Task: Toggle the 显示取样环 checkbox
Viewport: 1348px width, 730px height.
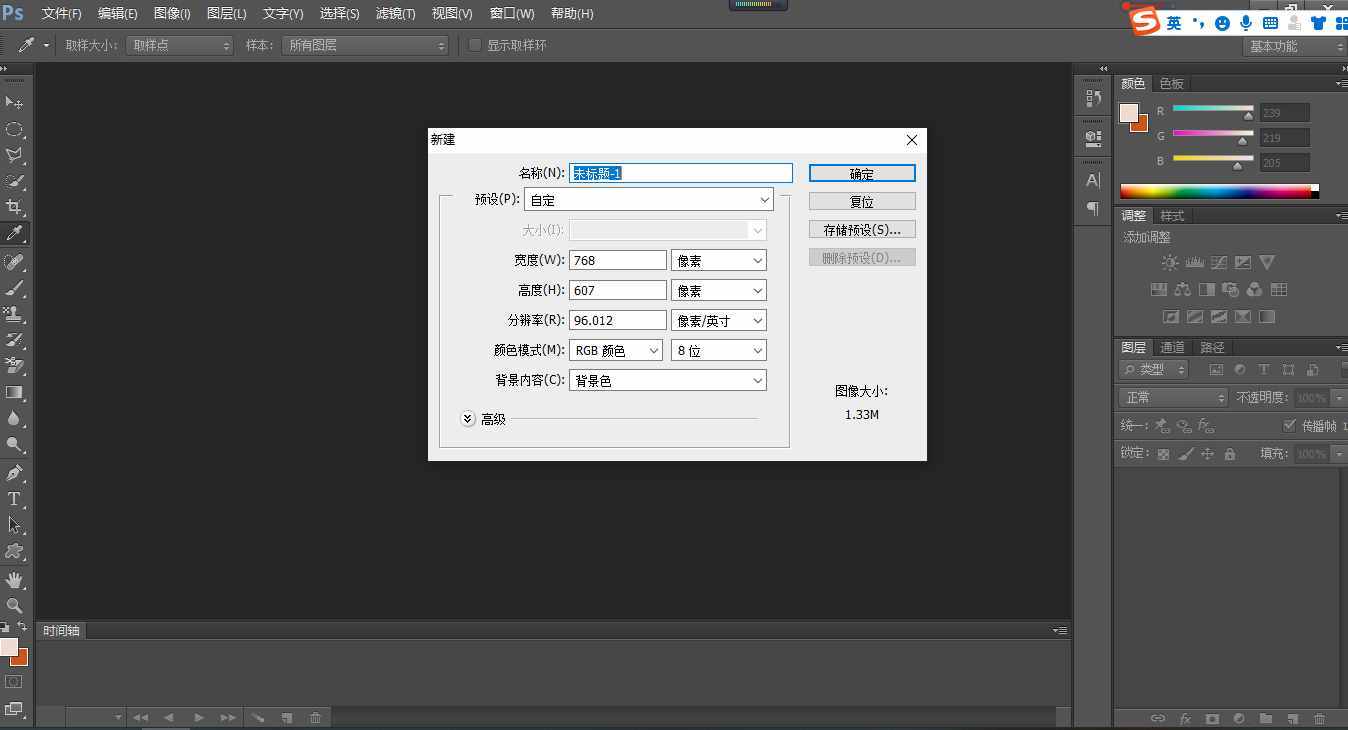Action: [x=475, y=45]
